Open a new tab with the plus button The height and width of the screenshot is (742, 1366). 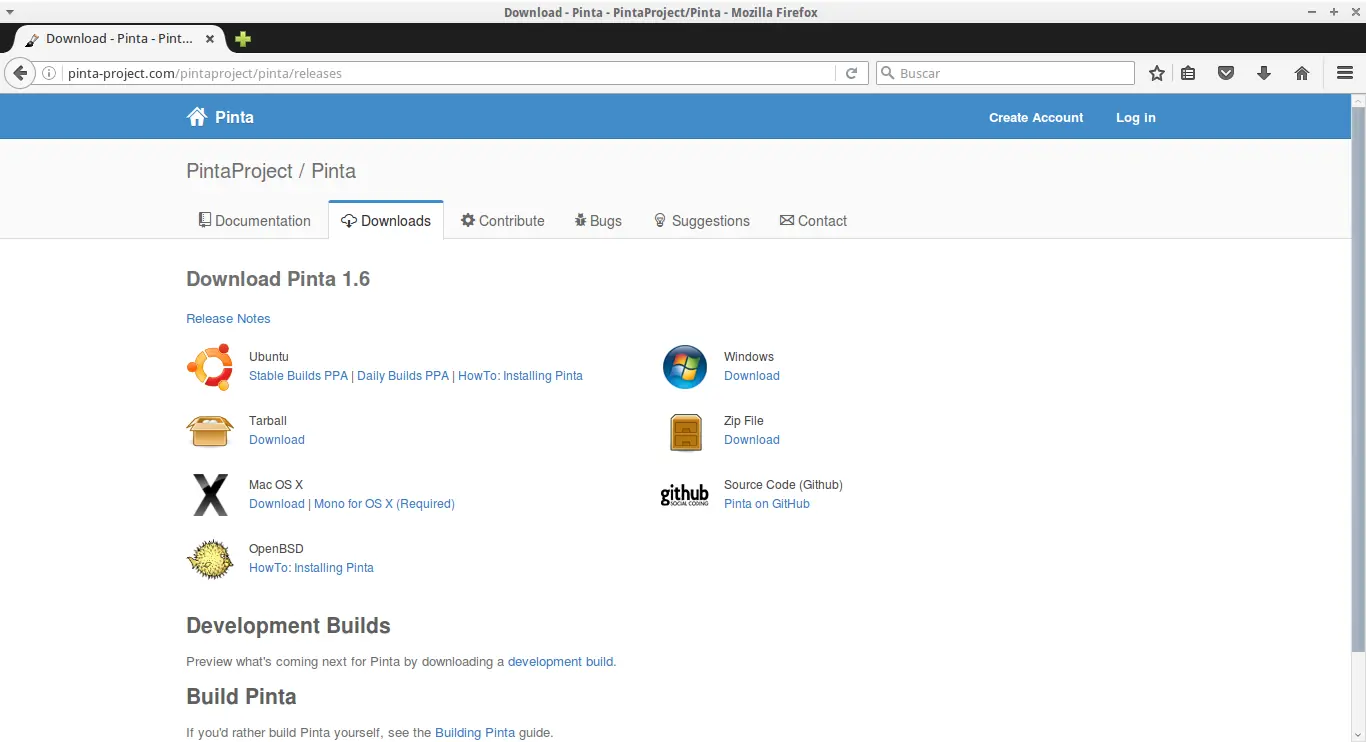[243, 39]
